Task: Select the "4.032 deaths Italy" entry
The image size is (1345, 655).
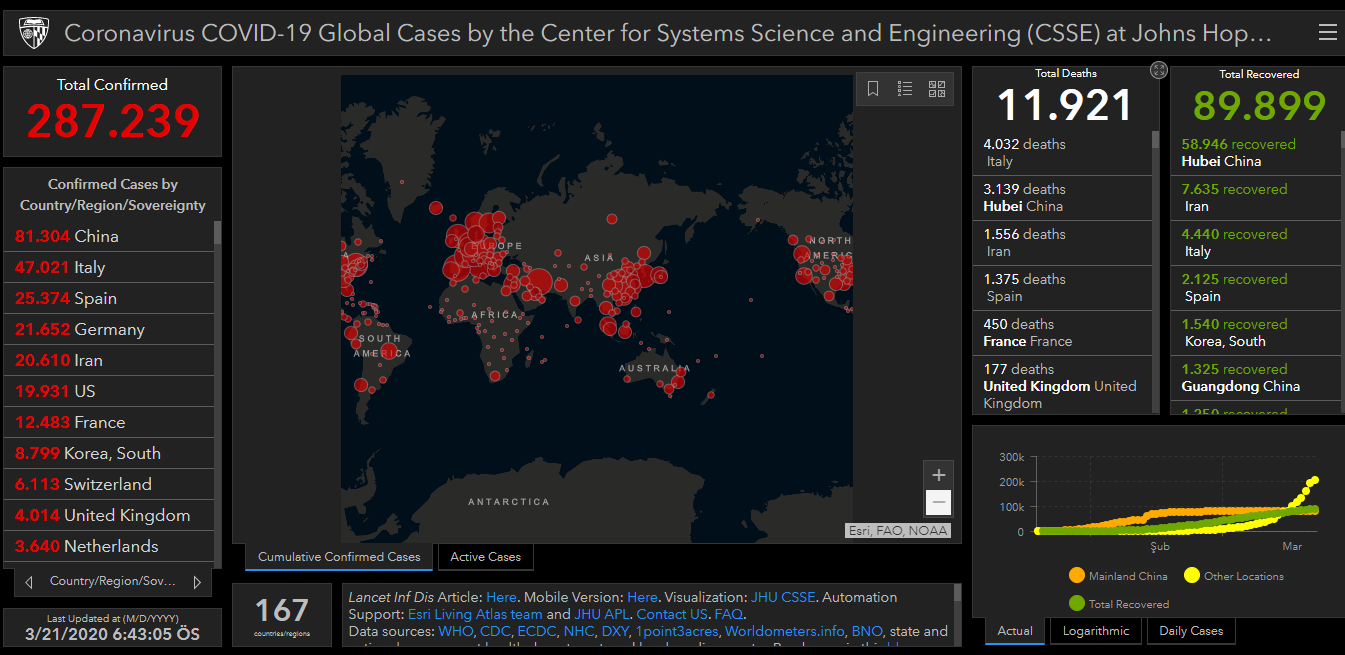Action: [1062, 153]
